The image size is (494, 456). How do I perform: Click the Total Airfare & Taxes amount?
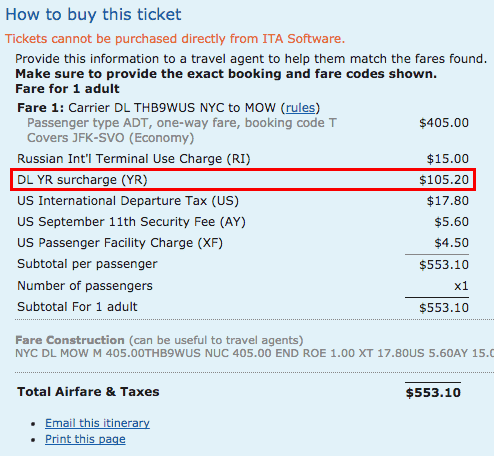[433, 393]
